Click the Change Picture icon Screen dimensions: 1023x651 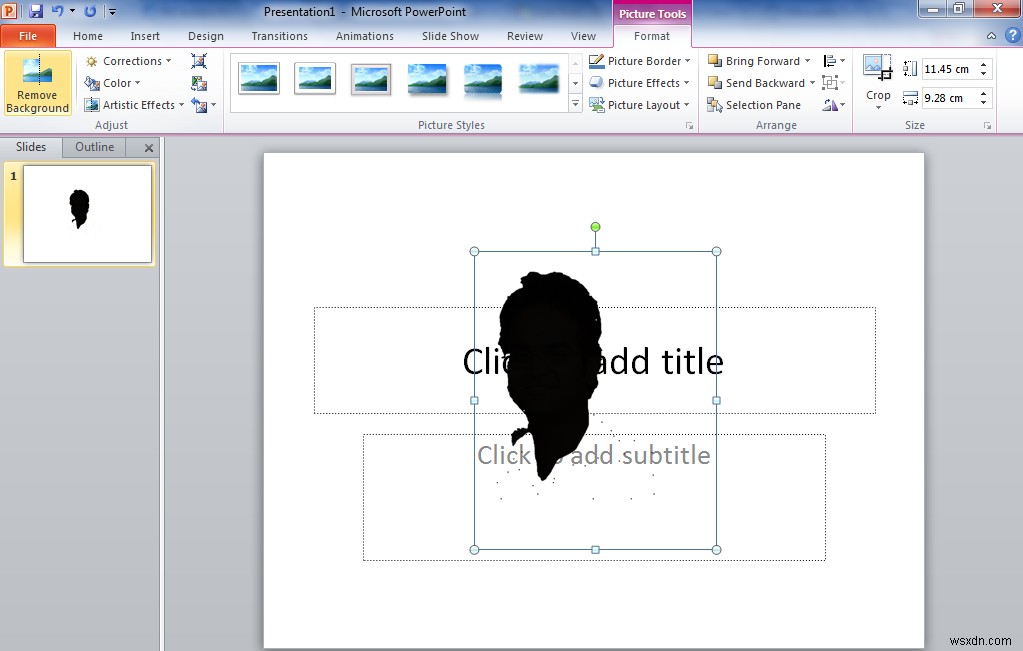pyautogui.click(x=199, y=83)
